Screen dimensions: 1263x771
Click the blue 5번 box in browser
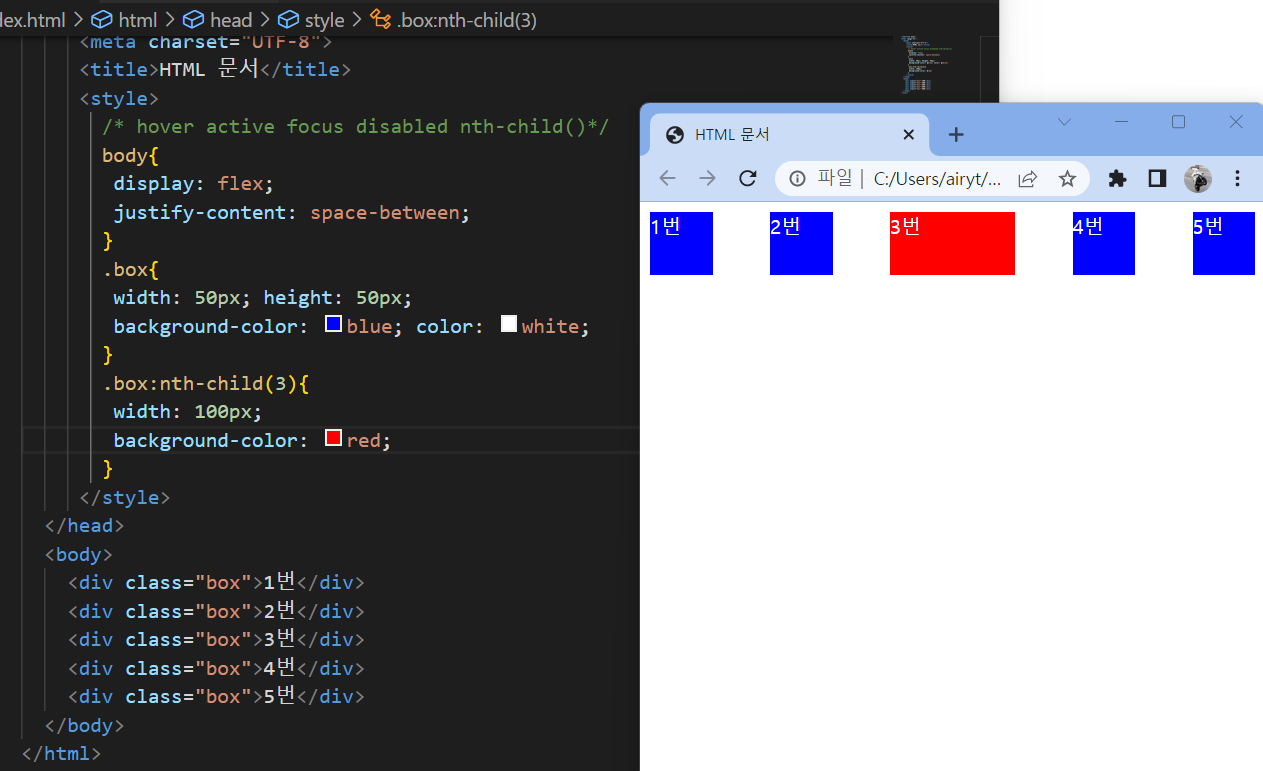pyautogui.click(x=1224, y=243)
